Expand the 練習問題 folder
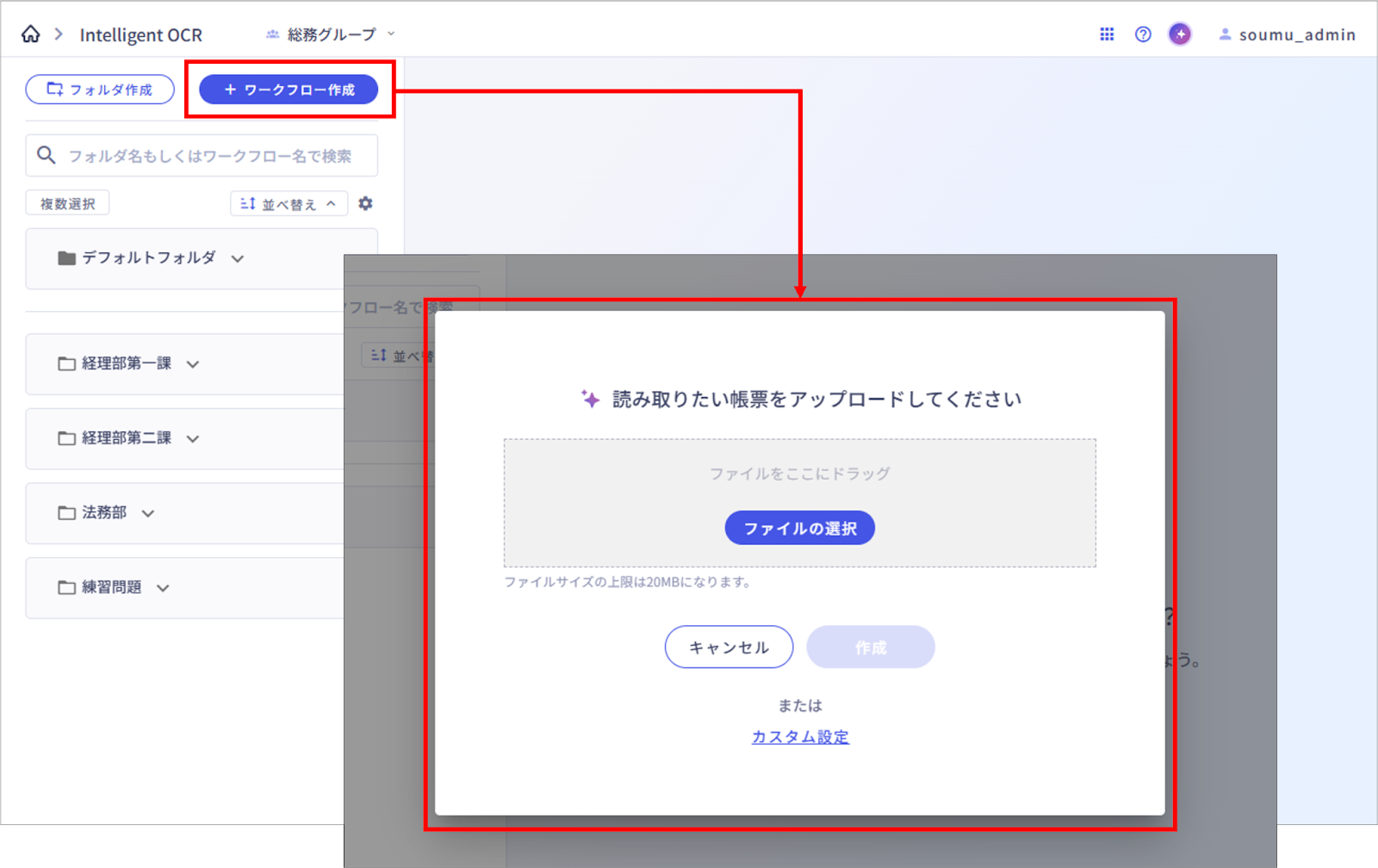Image resolution: width=1378 pixels, height=868 pixels. [x=164, y=588]
